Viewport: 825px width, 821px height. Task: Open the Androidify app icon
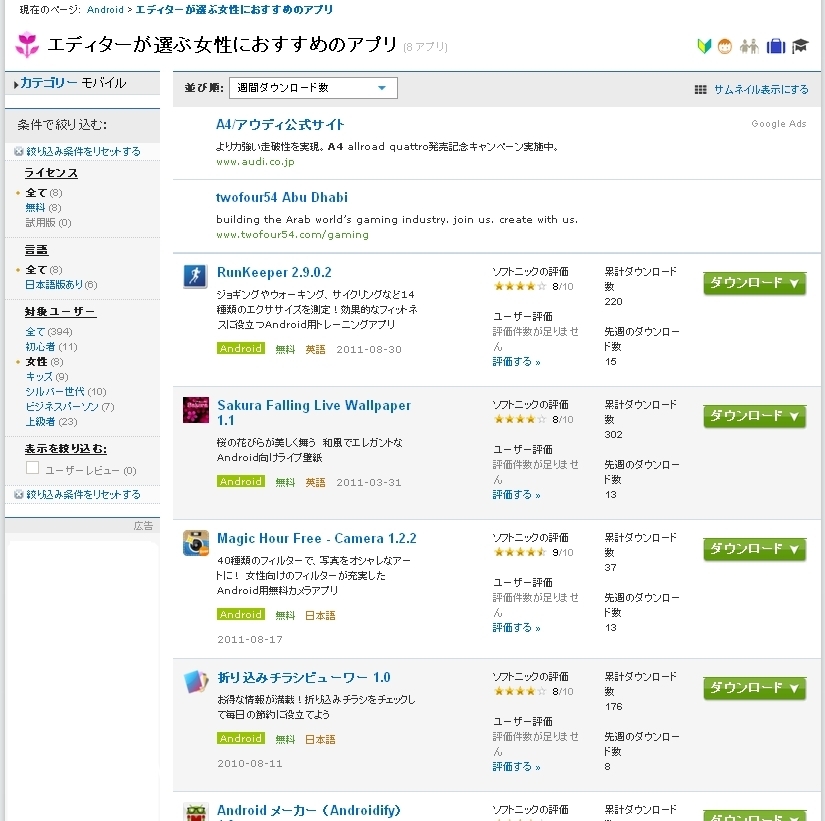pyautogui.click(x=195, y=812)
